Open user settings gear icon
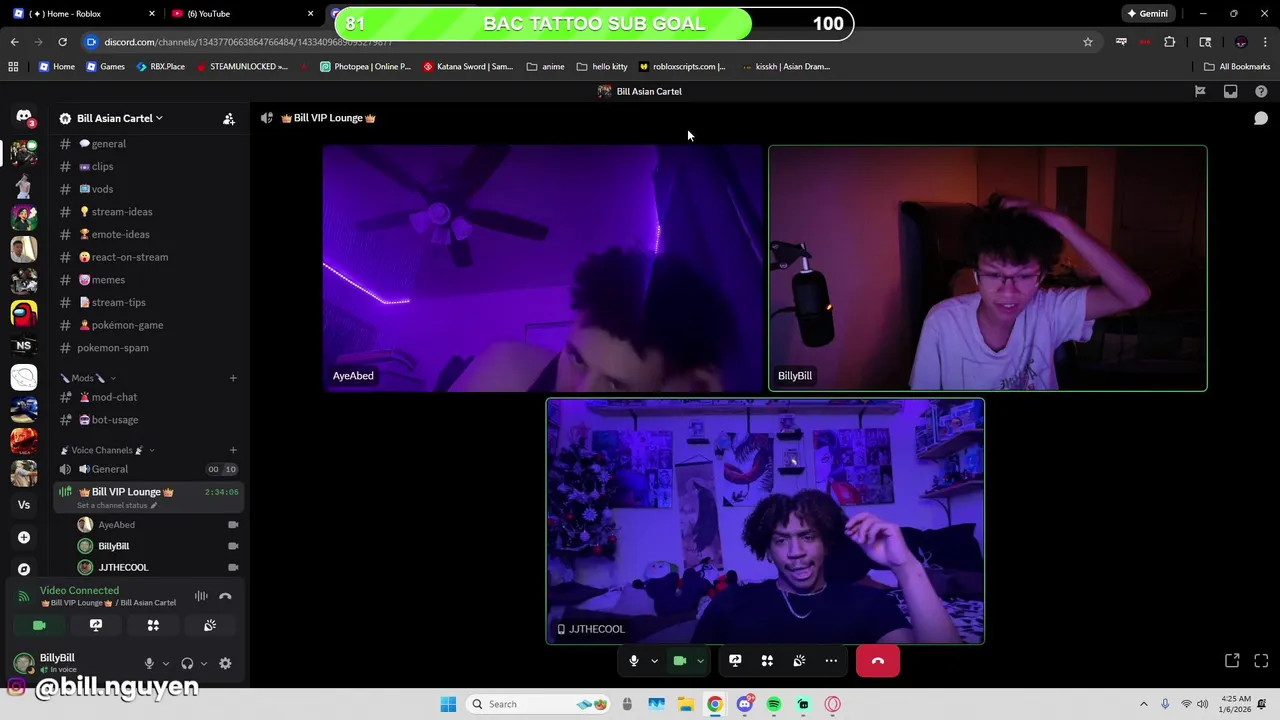Viewport: 1280px width, 720px height. (225, 663)
